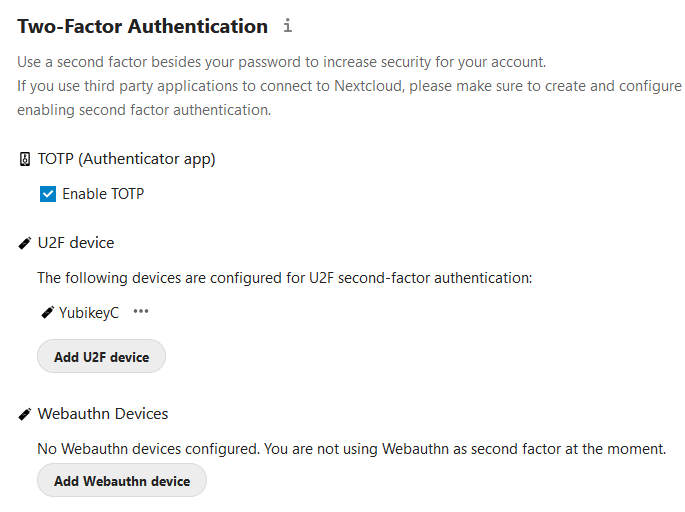This screenshot has width=685, height=512.
Task: Click the Webauthn Devices section icon
Action: click(x=25, y=414)
